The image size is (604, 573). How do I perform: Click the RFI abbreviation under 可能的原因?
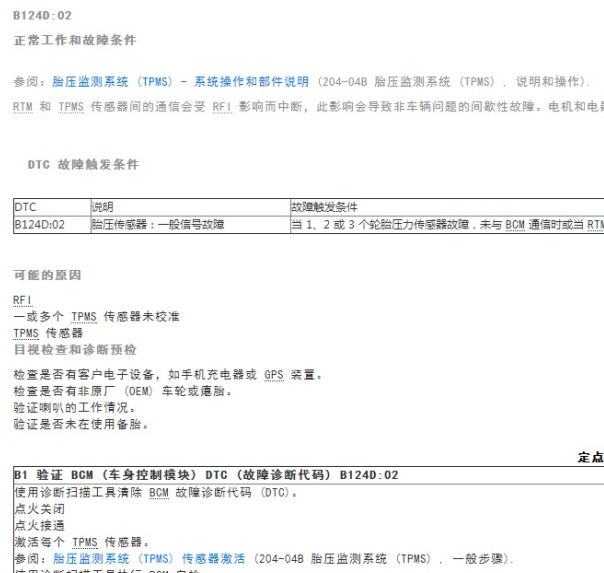[x=22, y=300]
